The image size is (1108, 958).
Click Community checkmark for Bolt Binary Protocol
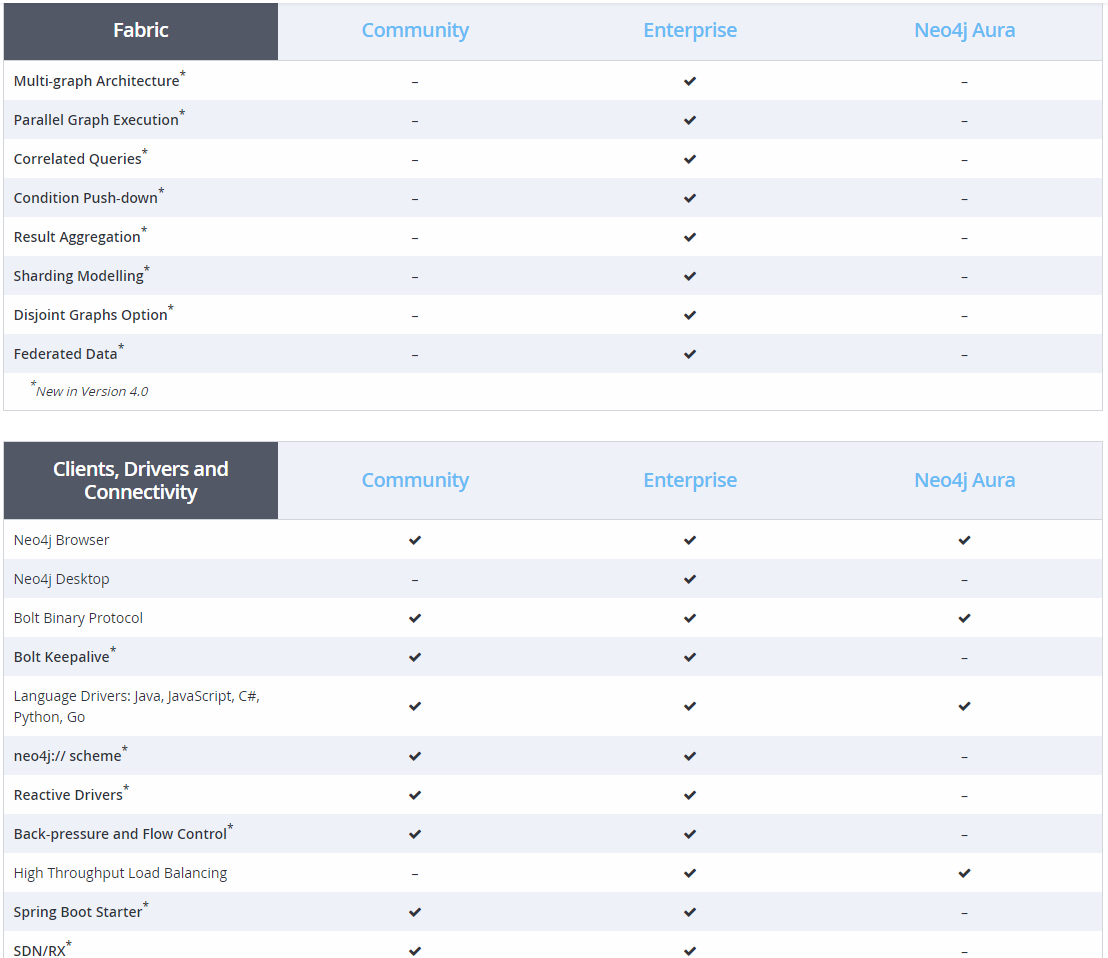pyautogui.click(x=415, y=617)
